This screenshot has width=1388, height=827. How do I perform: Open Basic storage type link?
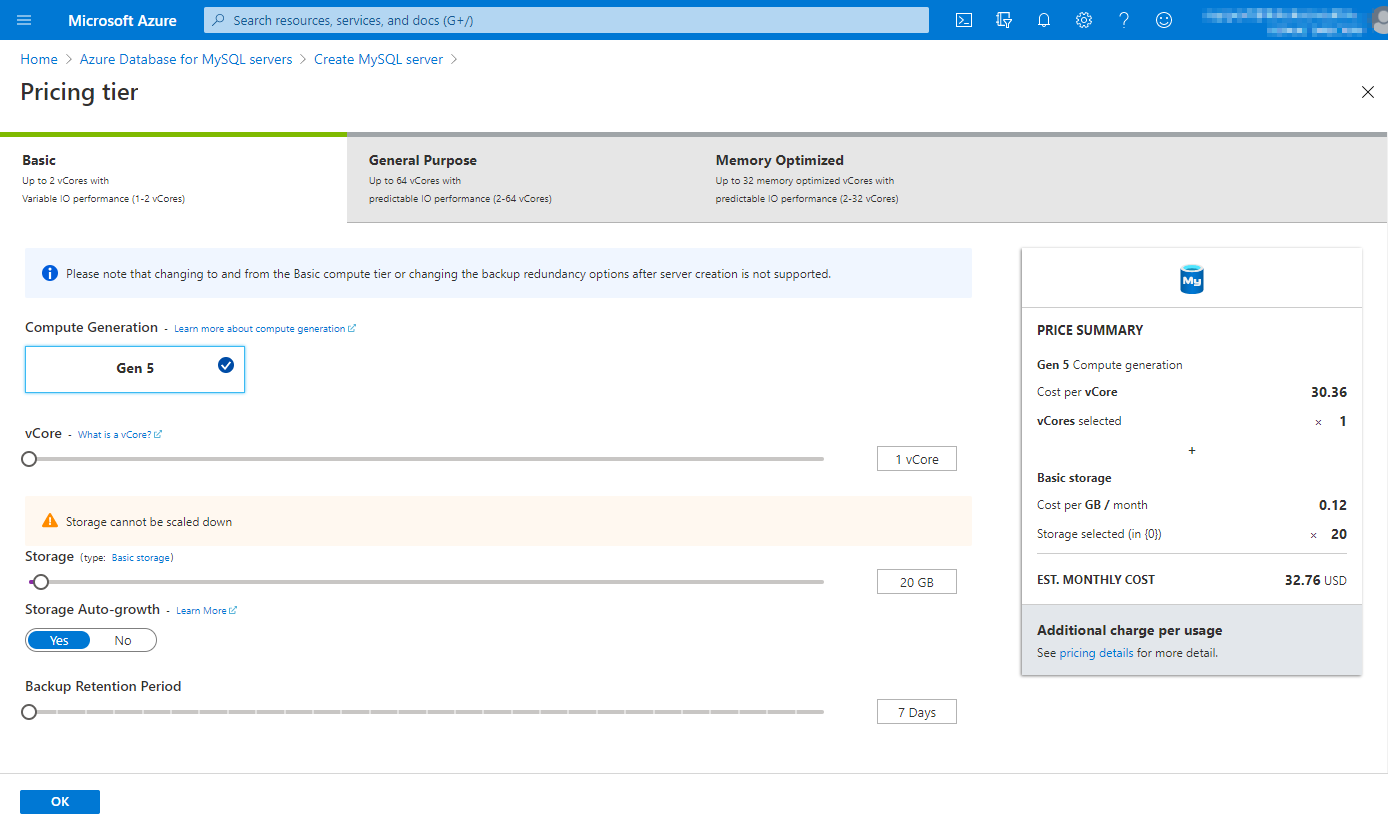pos(142,557)
